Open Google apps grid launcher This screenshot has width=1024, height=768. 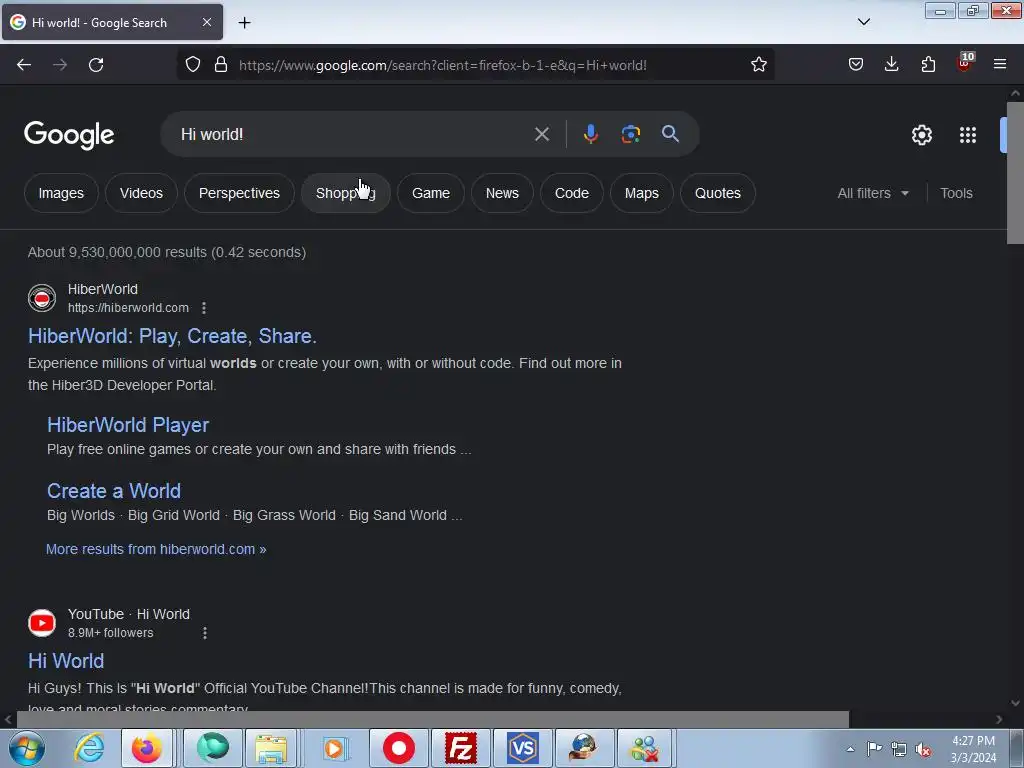968,135
